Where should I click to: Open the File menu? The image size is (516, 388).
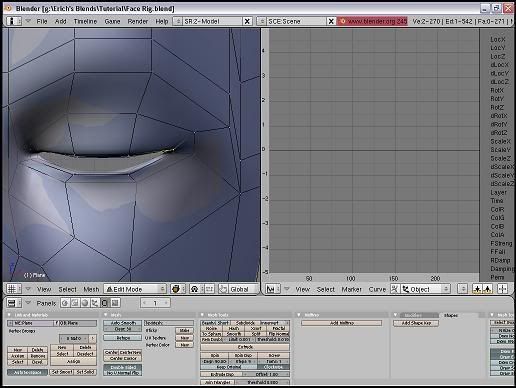[x=42, y=21]
